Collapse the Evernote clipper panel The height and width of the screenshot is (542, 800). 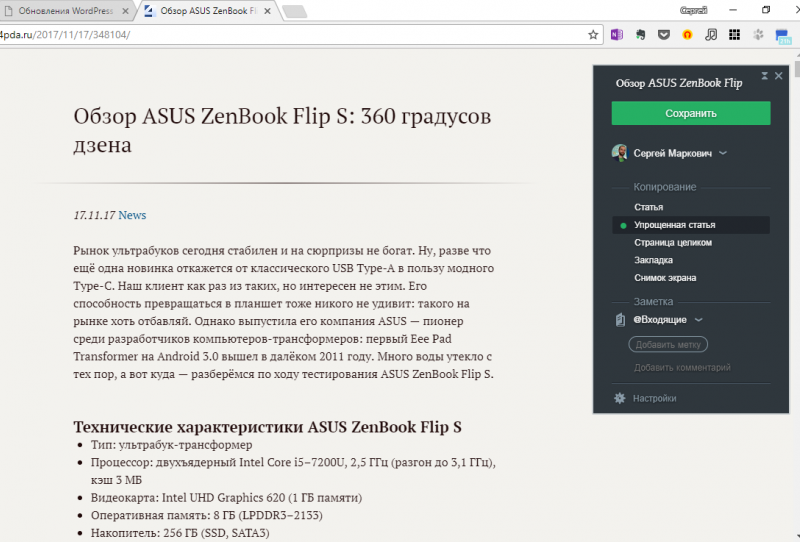(765, 76)
